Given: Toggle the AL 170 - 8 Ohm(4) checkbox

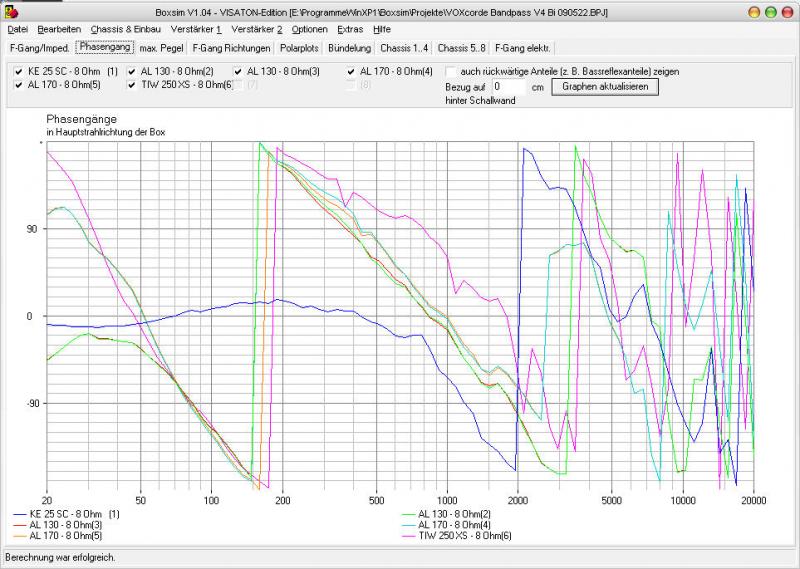Looking at the screenshot, I should [x=352, y=72].
